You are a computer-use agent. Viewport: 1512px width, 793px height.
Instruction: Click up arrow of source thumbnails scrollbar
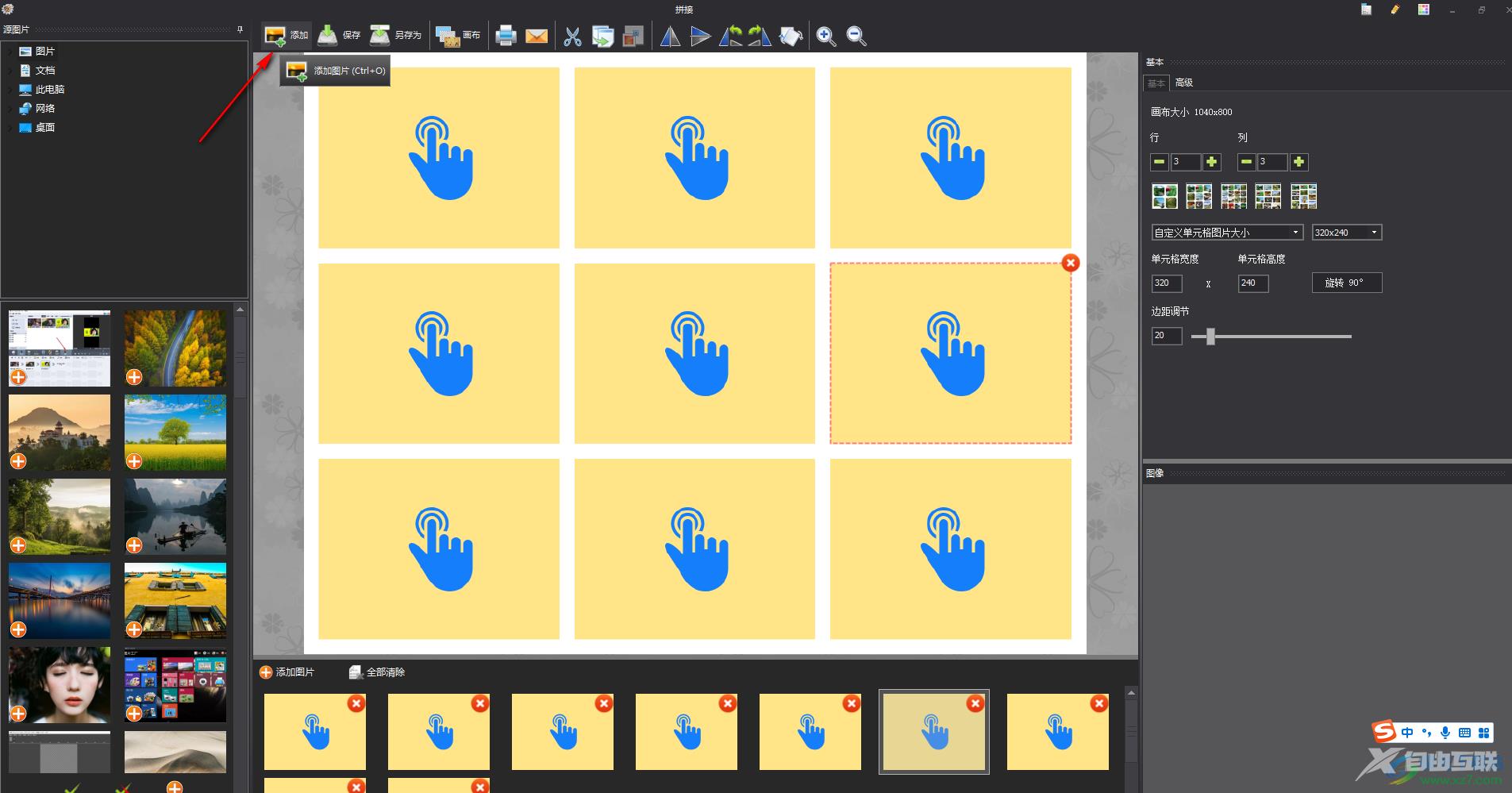(x=240, y=309)
